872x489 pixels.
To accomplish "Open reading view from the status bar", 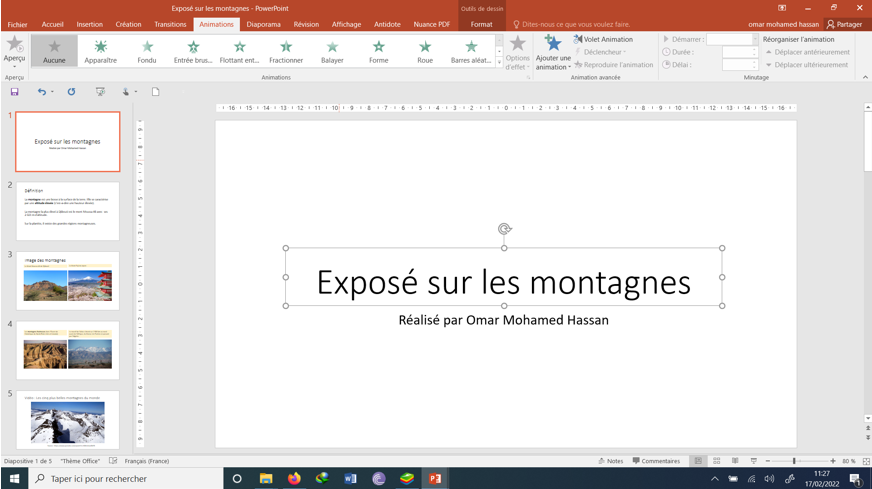I will coord(735,461).
